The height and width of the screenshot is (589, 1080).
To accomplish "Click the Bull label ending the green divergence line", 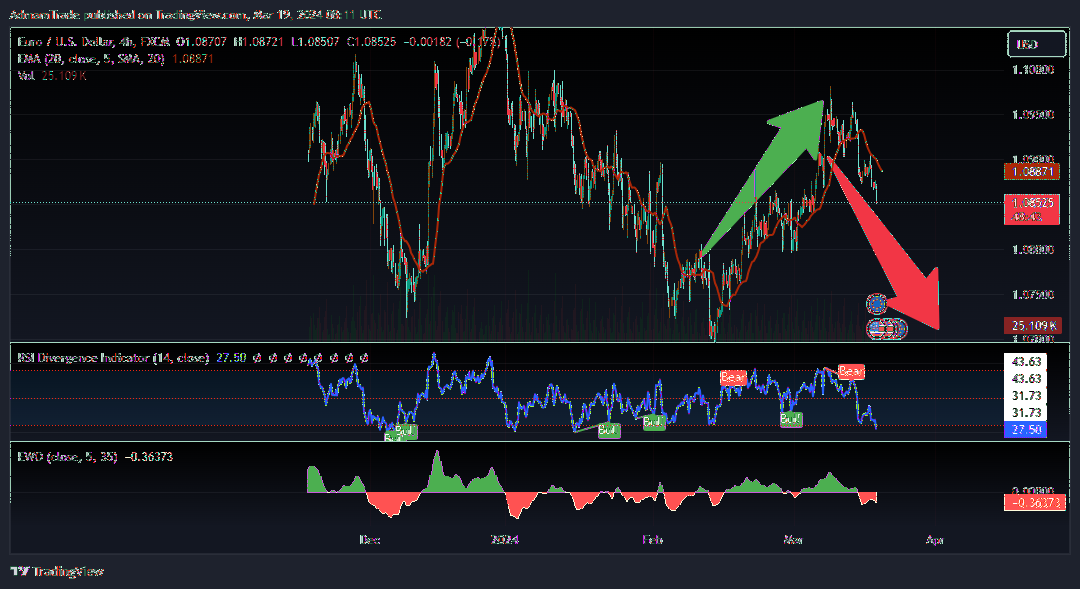I will [x=609, y=430].
